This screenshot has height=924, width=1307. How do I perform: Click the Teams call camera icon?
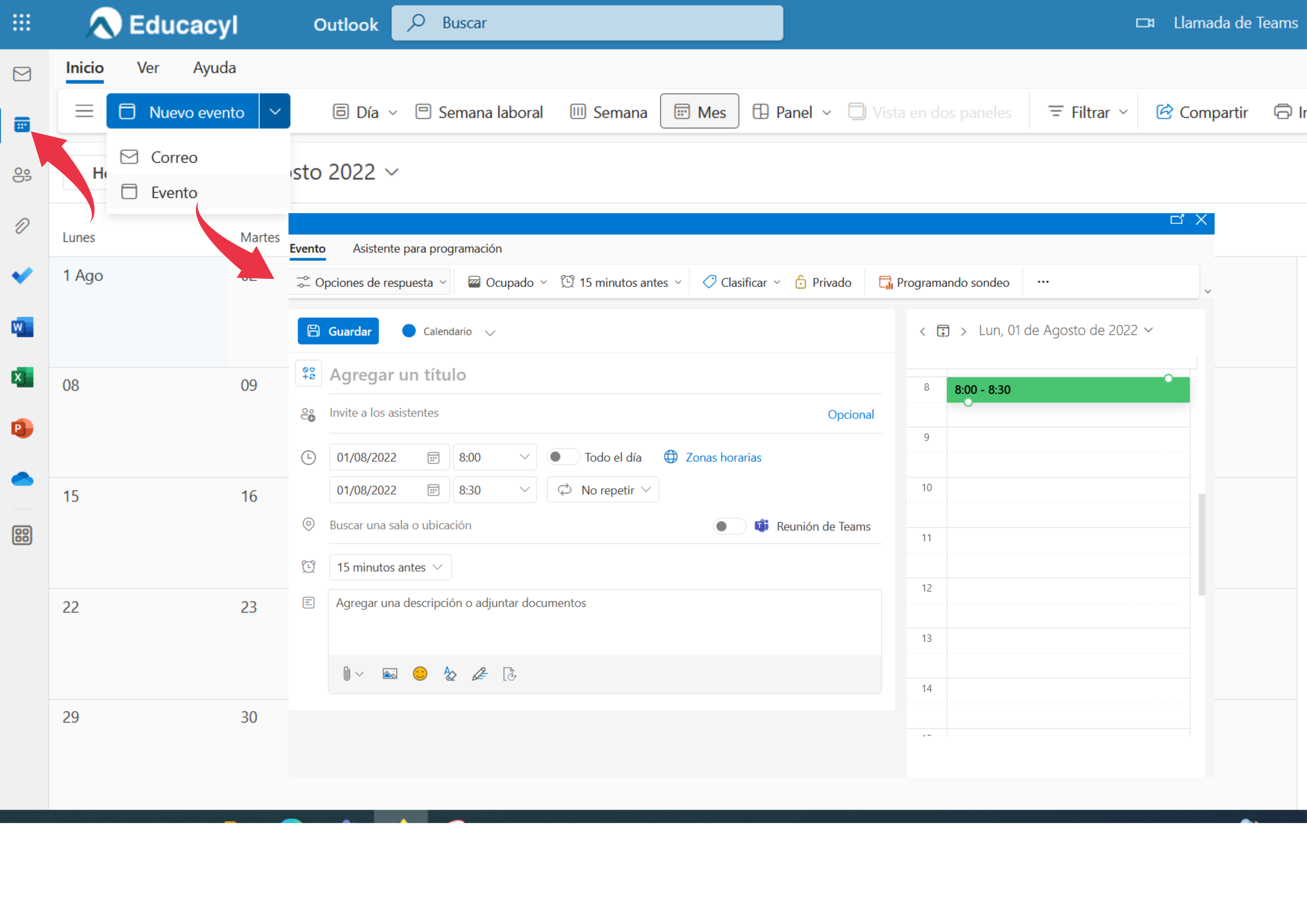click(x=1145, y=23)
